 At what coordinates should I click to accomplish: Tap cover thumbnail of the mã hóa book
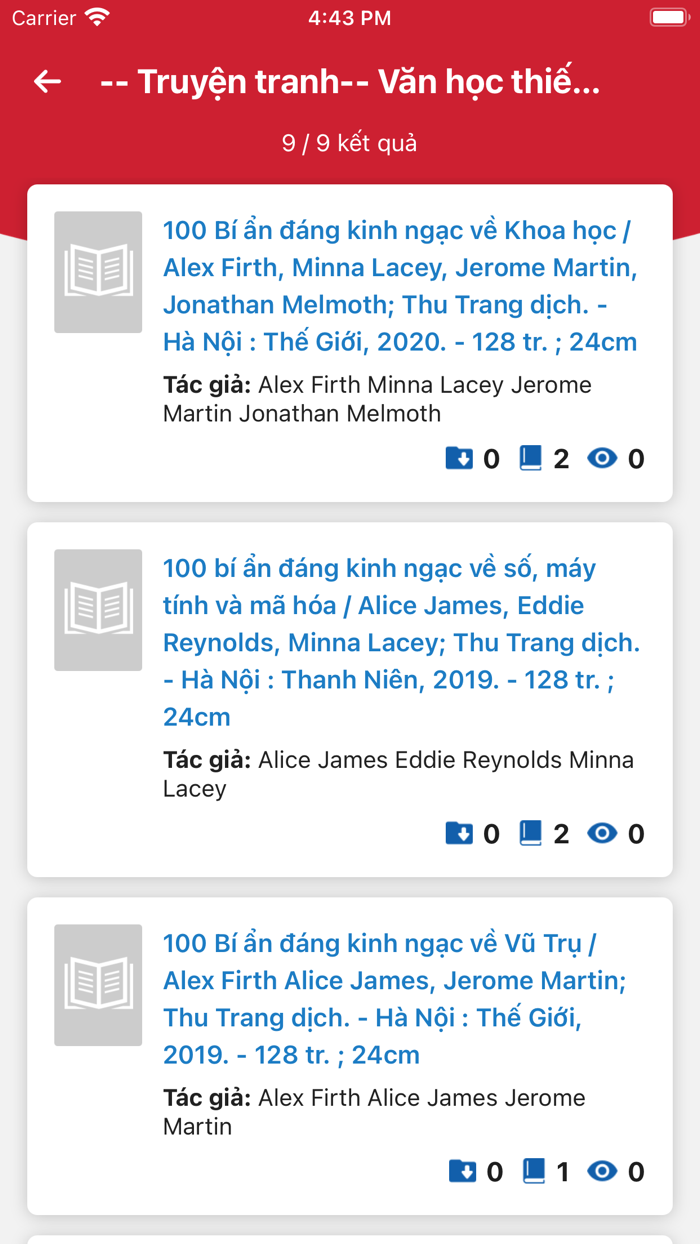[98, 610]
